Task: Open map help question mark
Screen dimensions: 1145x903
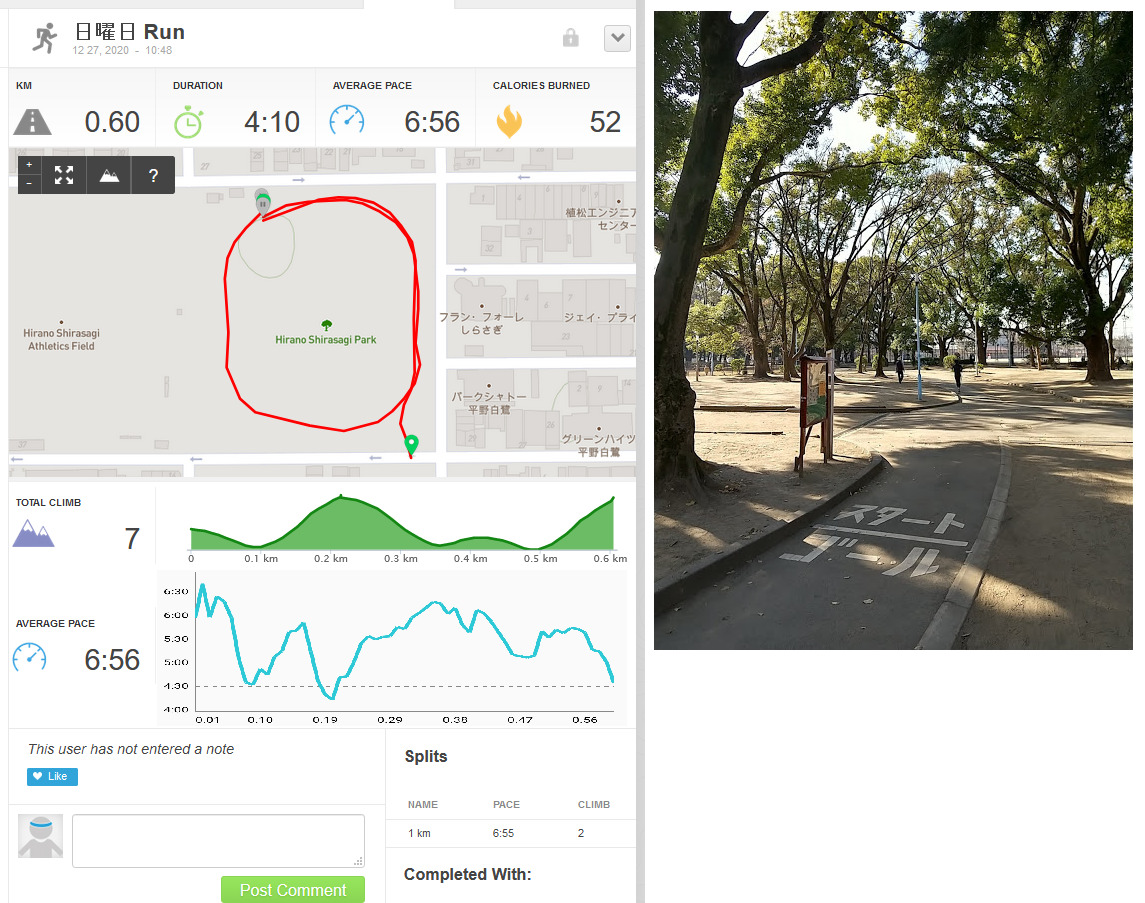Action: pos(153,175)
